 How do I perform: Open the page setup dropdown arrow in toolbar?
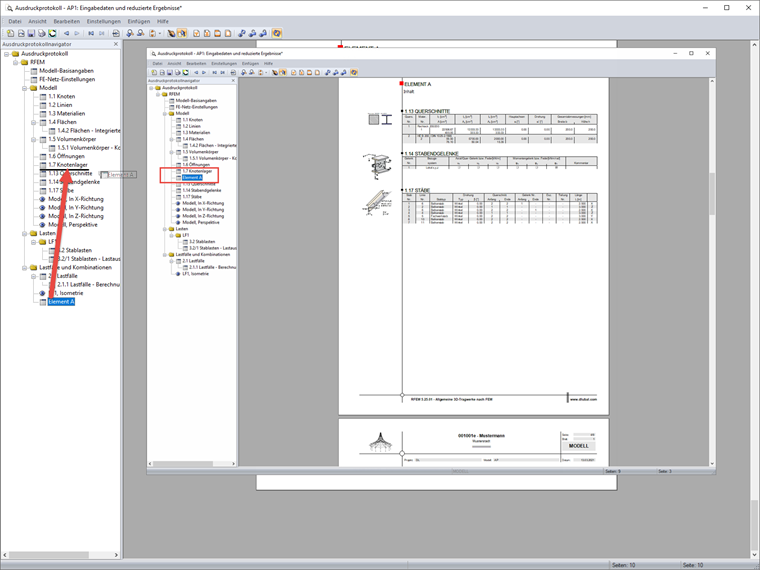tap(160, 33)
